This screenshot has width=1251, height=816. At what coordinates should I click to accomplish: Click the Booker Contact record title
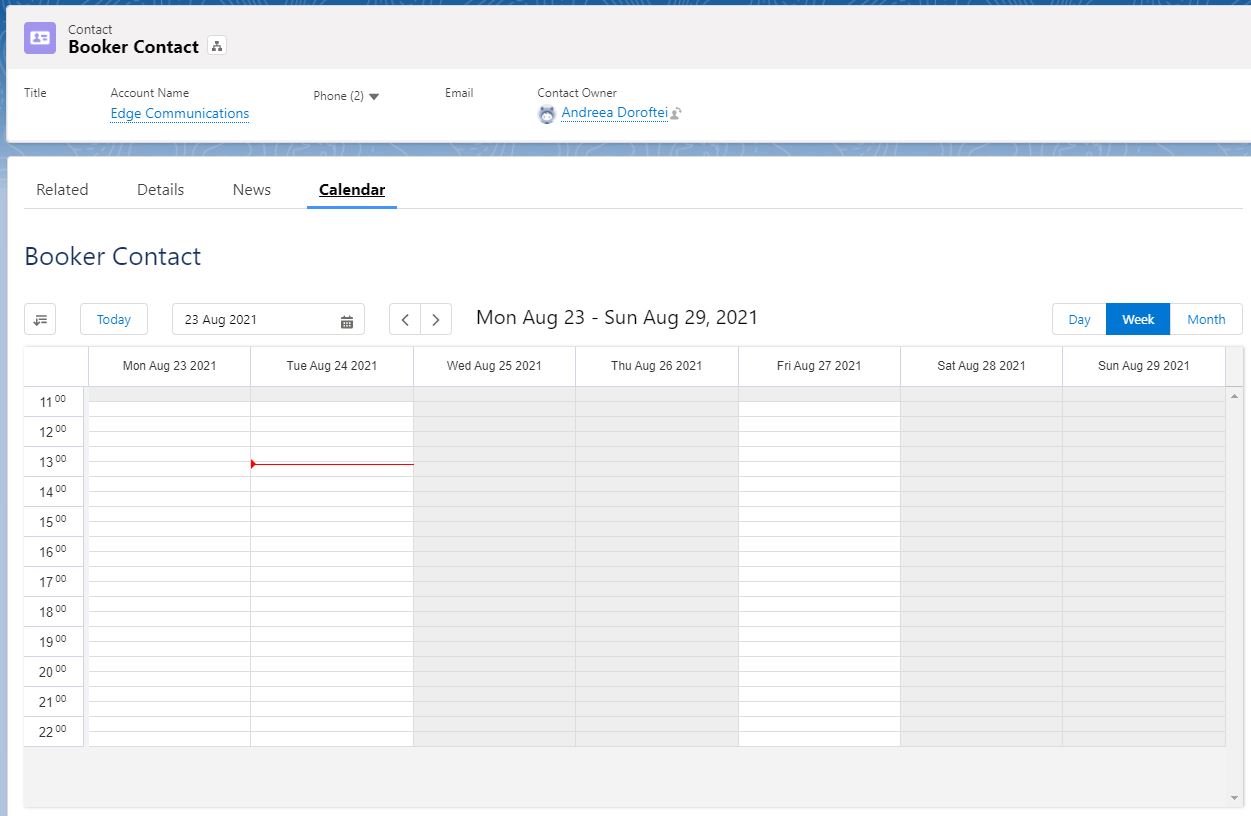(134, 47)
